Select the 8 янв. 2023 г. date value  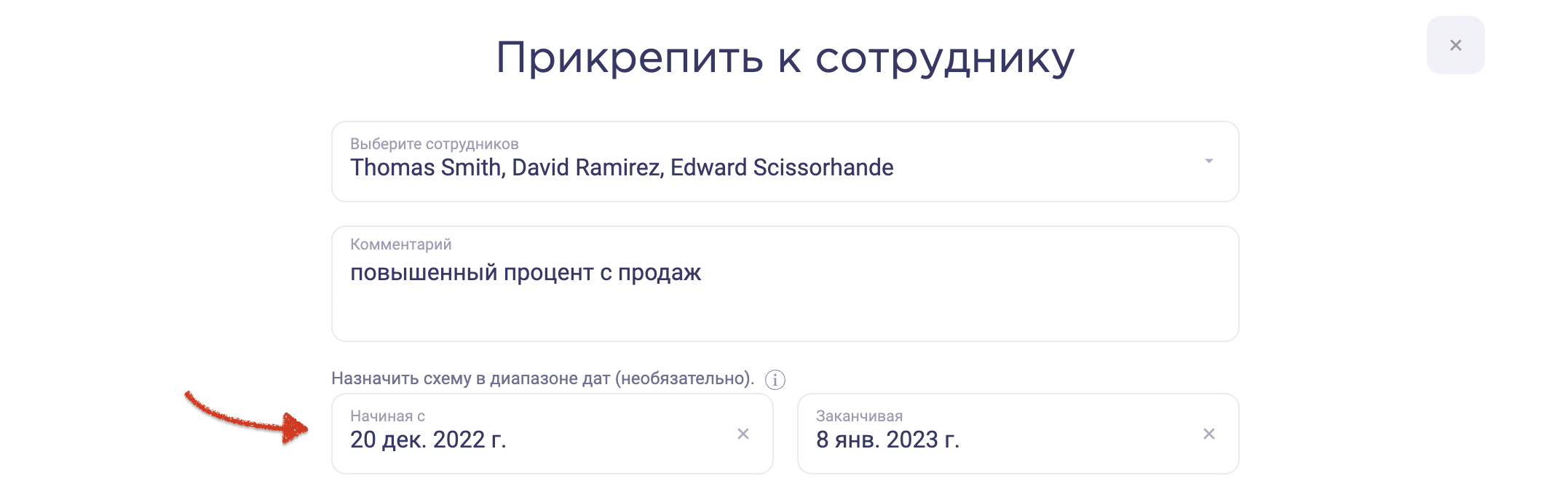tap(888, 440)
